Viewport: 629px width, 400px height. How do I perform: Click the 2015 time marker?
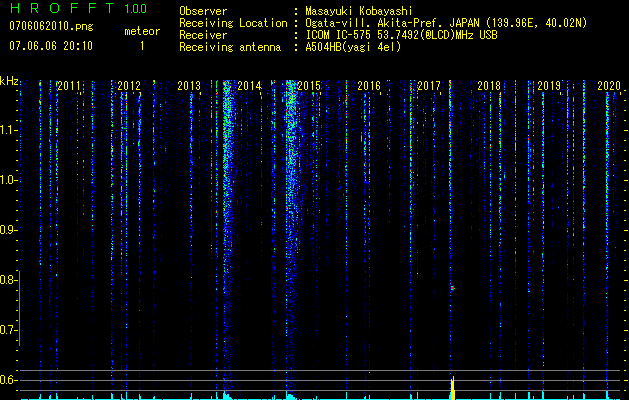[309, 86]
